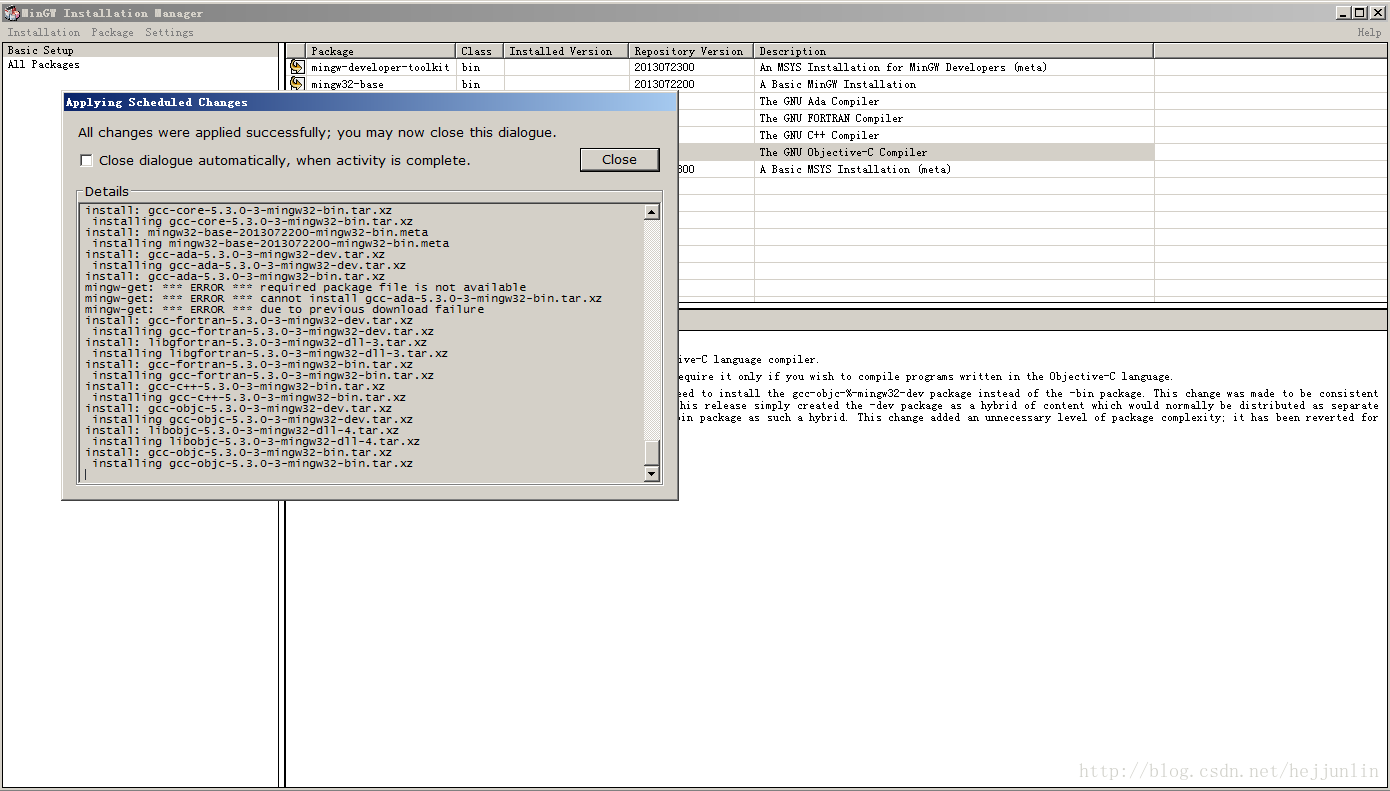Click 'The GNU C++ Compiler' description

click(819, 135)
